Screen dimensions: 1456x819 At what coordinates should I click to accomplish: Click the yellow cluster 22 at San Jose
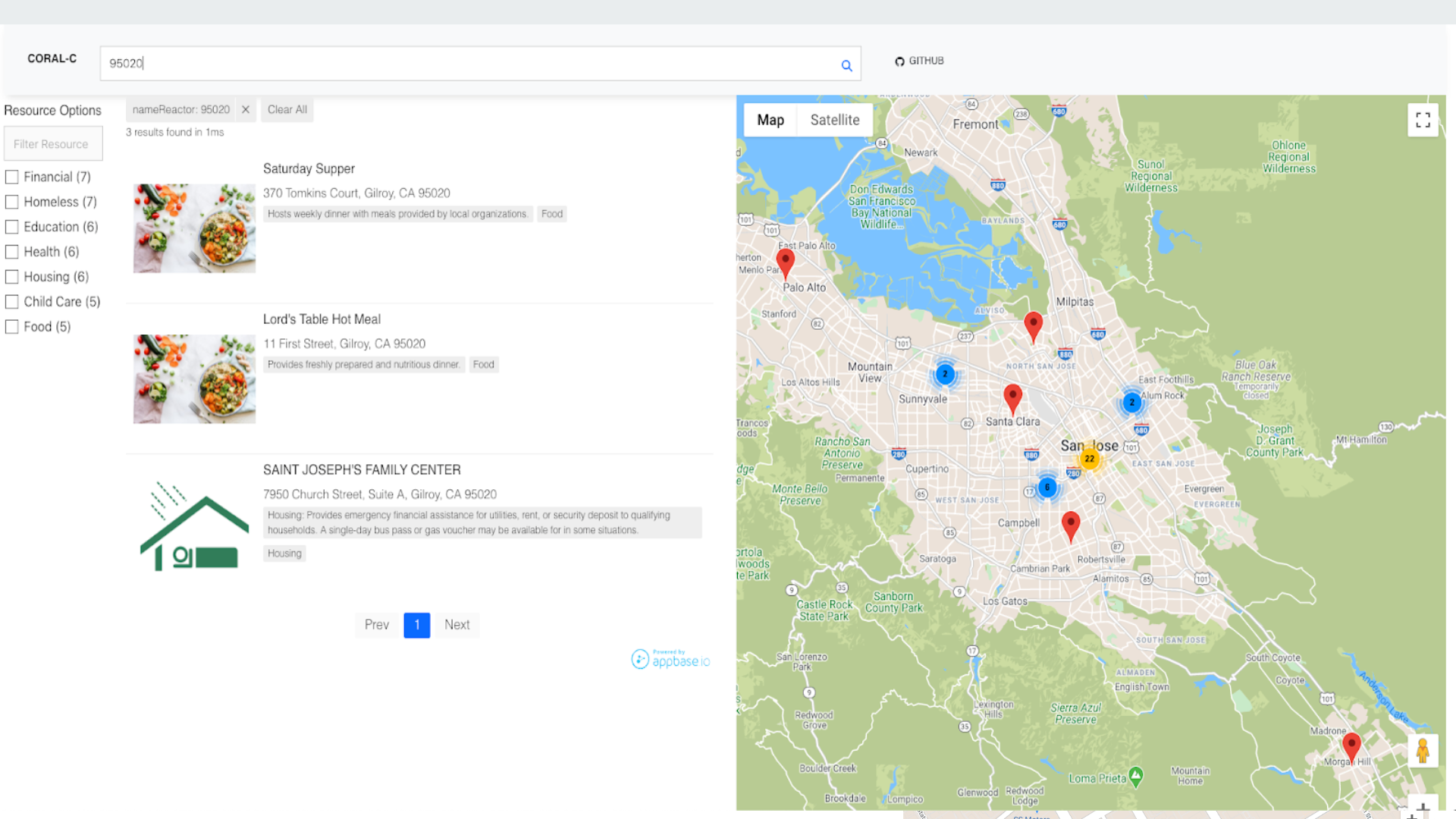[1090, 458]
